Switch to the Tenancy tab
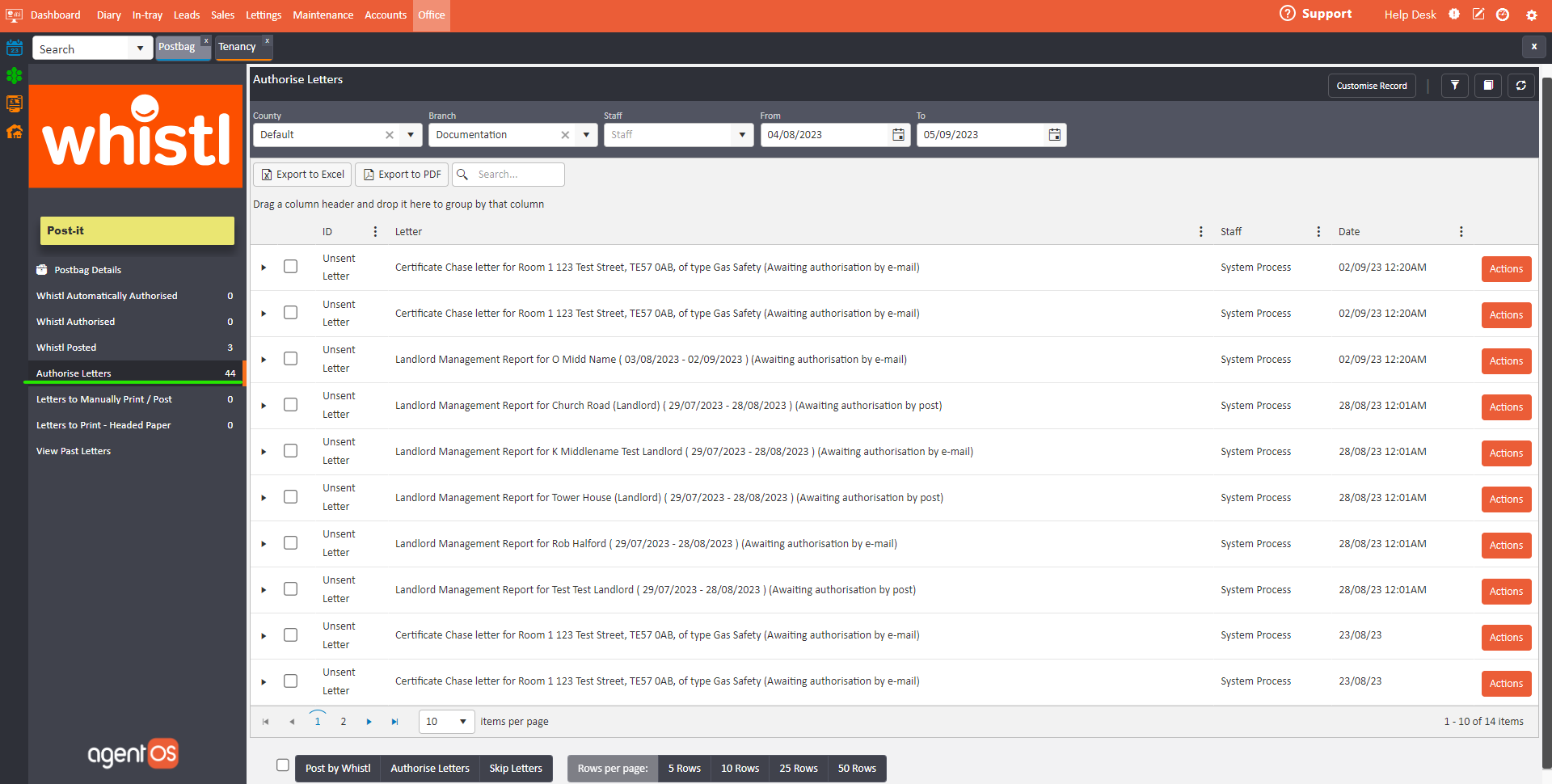 tap(238, 47)
